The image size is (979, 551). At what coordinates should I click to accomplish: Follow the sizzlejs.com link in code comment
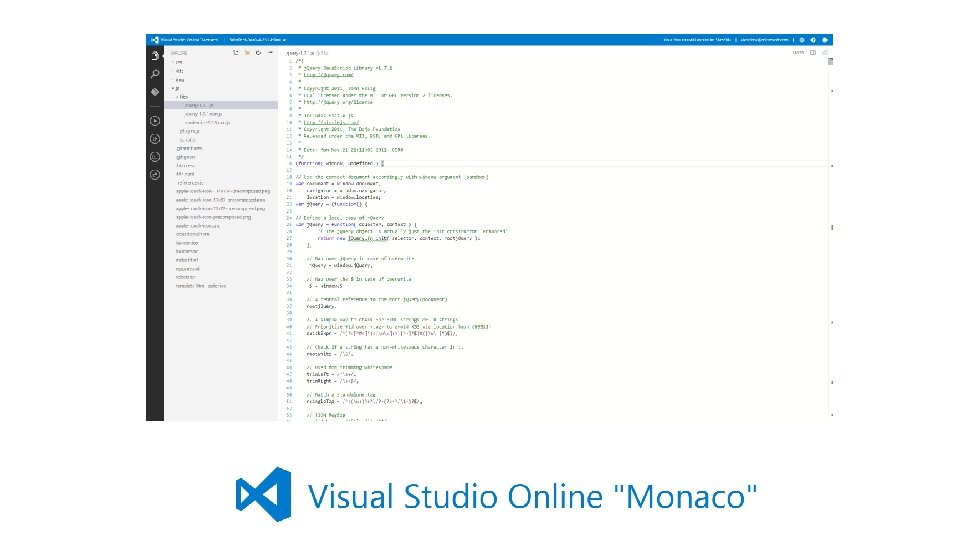(x=331, y=123)
